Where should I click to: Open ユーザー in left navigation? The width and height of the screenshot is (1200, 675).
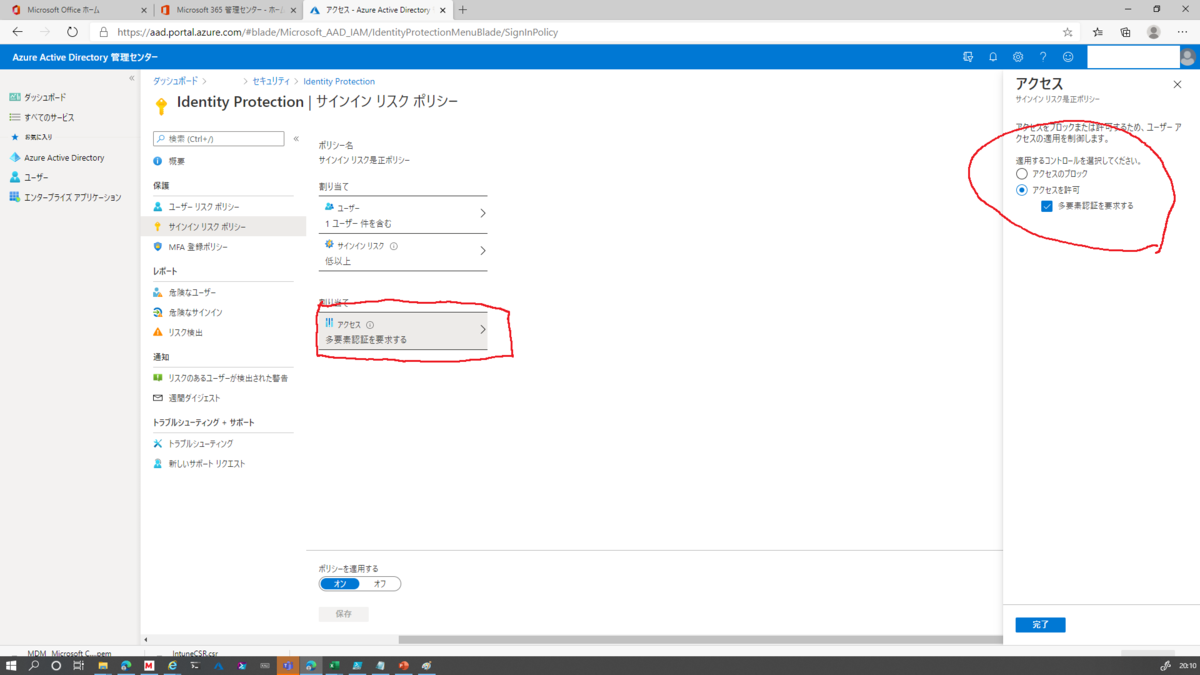[36, 177]
